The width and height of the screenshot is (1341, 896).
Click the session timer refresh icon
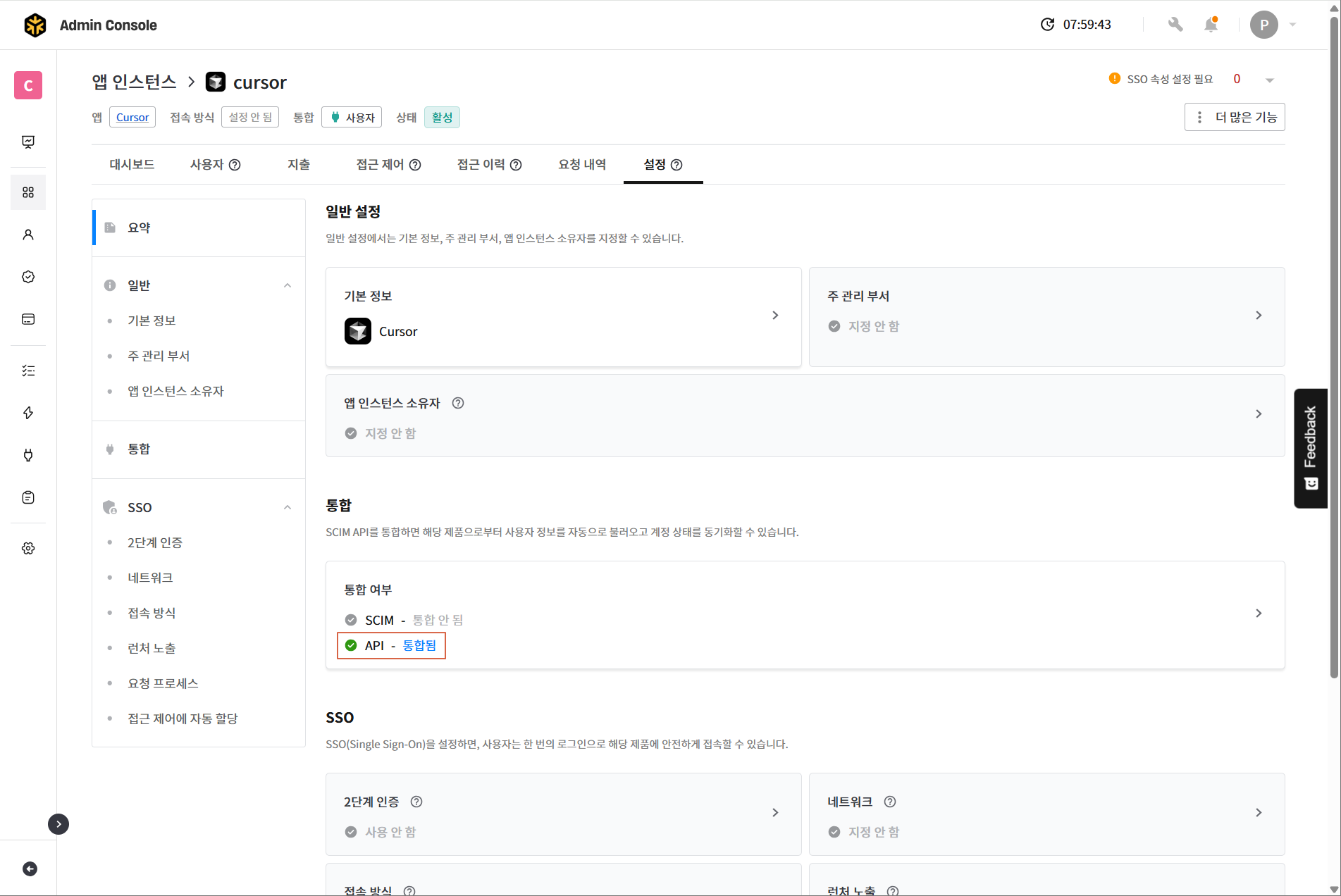coord(1047,25)
